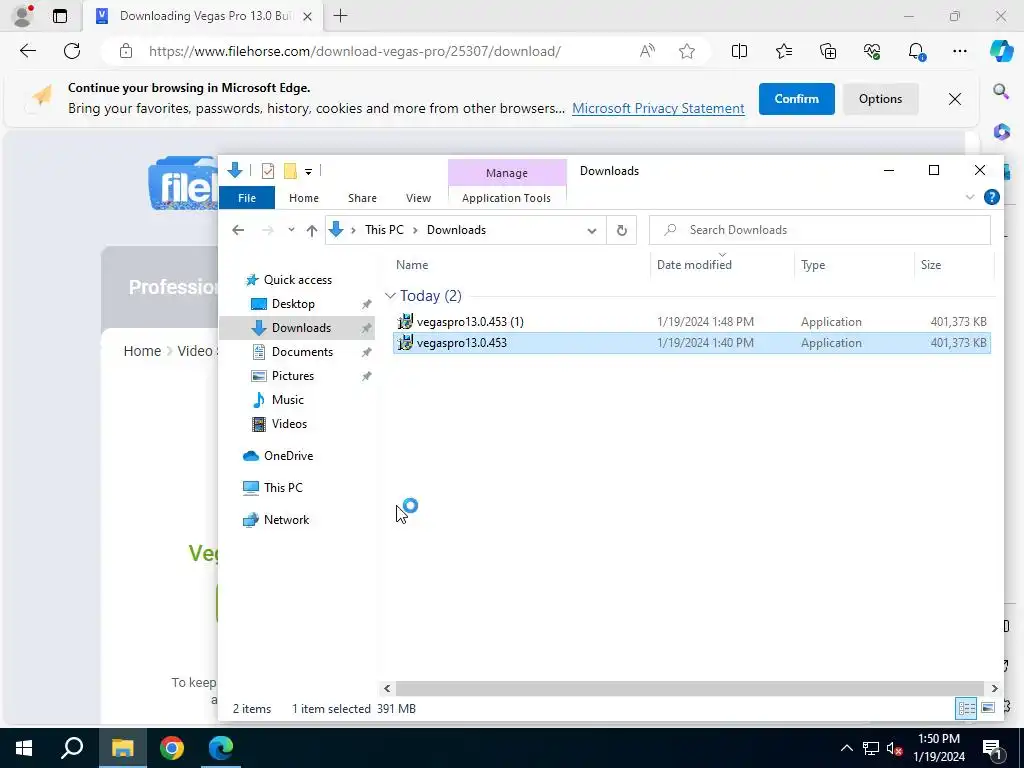Viewport: 1024px width, 768px height.
Task: Open recent locations dropdown in Explorer
Action: [x=291, y=230]
